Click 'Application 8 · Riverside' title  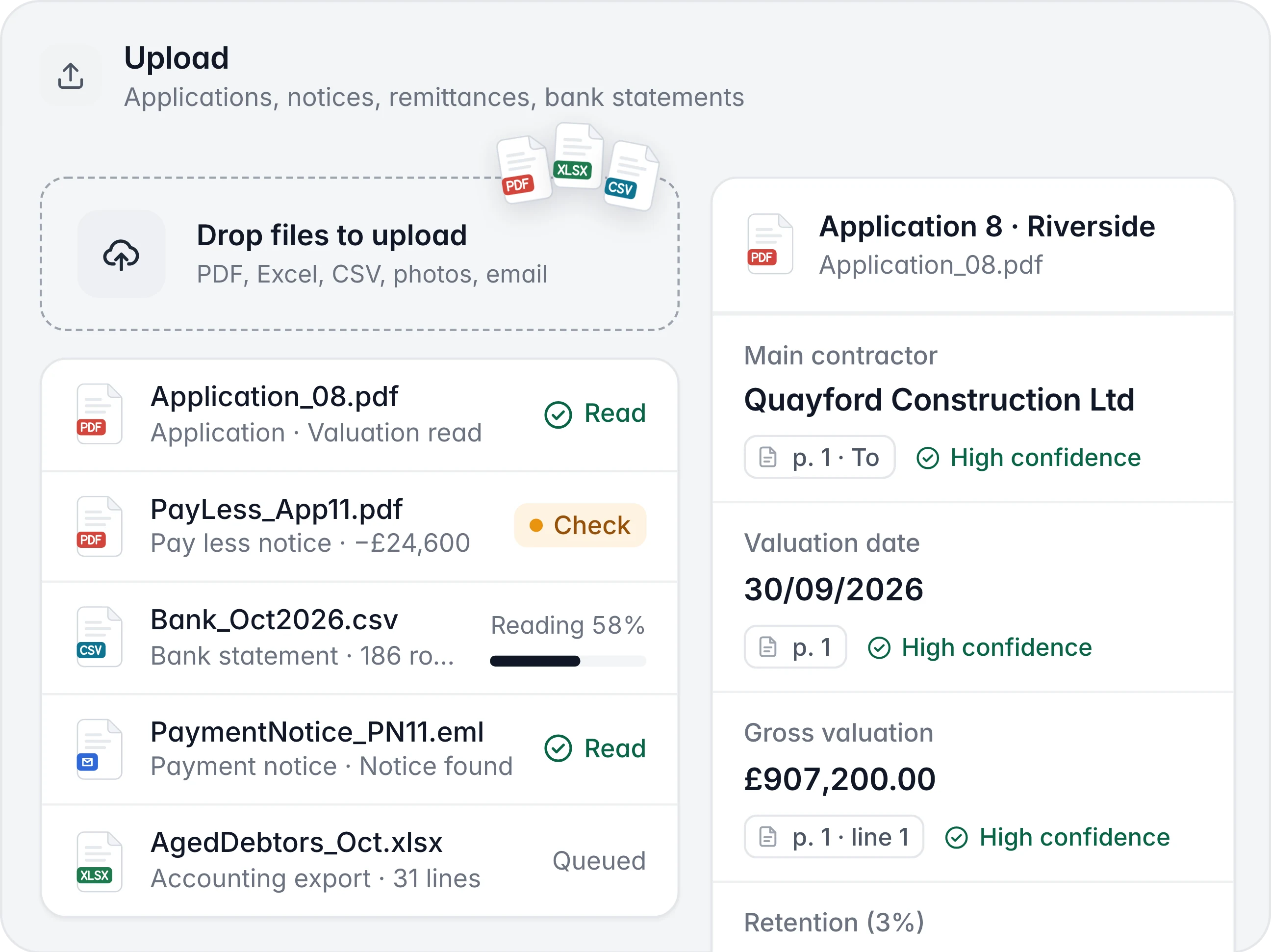pyautogui.click(x=987, y=226)
